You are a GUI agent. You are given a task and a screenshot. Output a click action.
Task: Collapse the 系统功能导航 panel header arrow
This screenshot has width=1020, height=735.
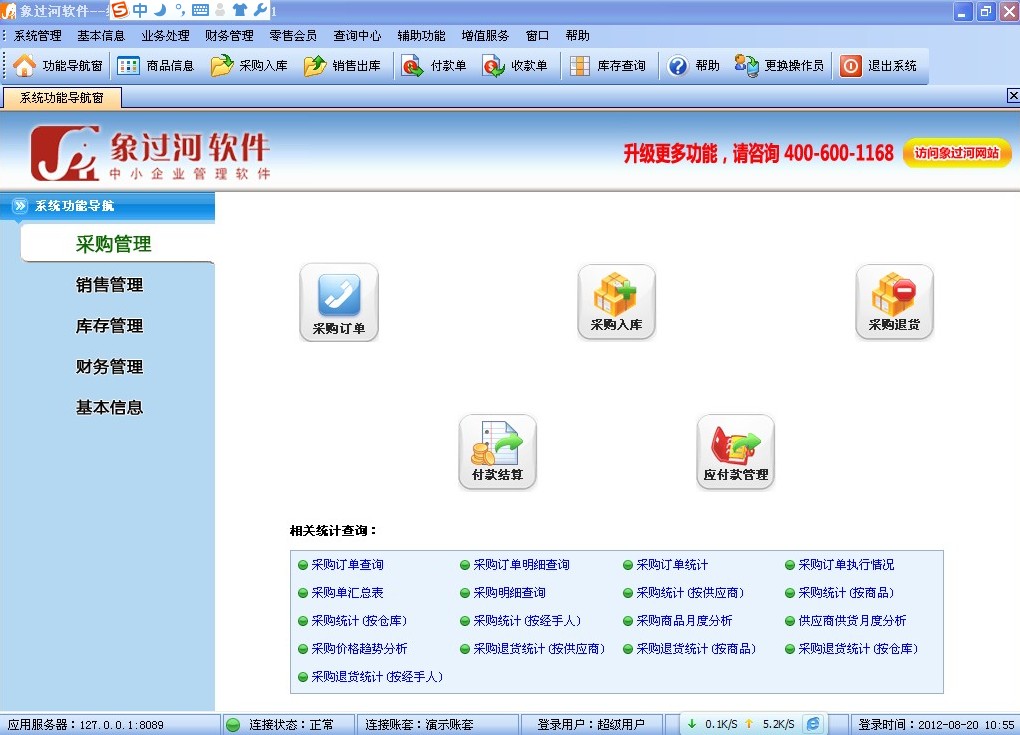point(20,206)
